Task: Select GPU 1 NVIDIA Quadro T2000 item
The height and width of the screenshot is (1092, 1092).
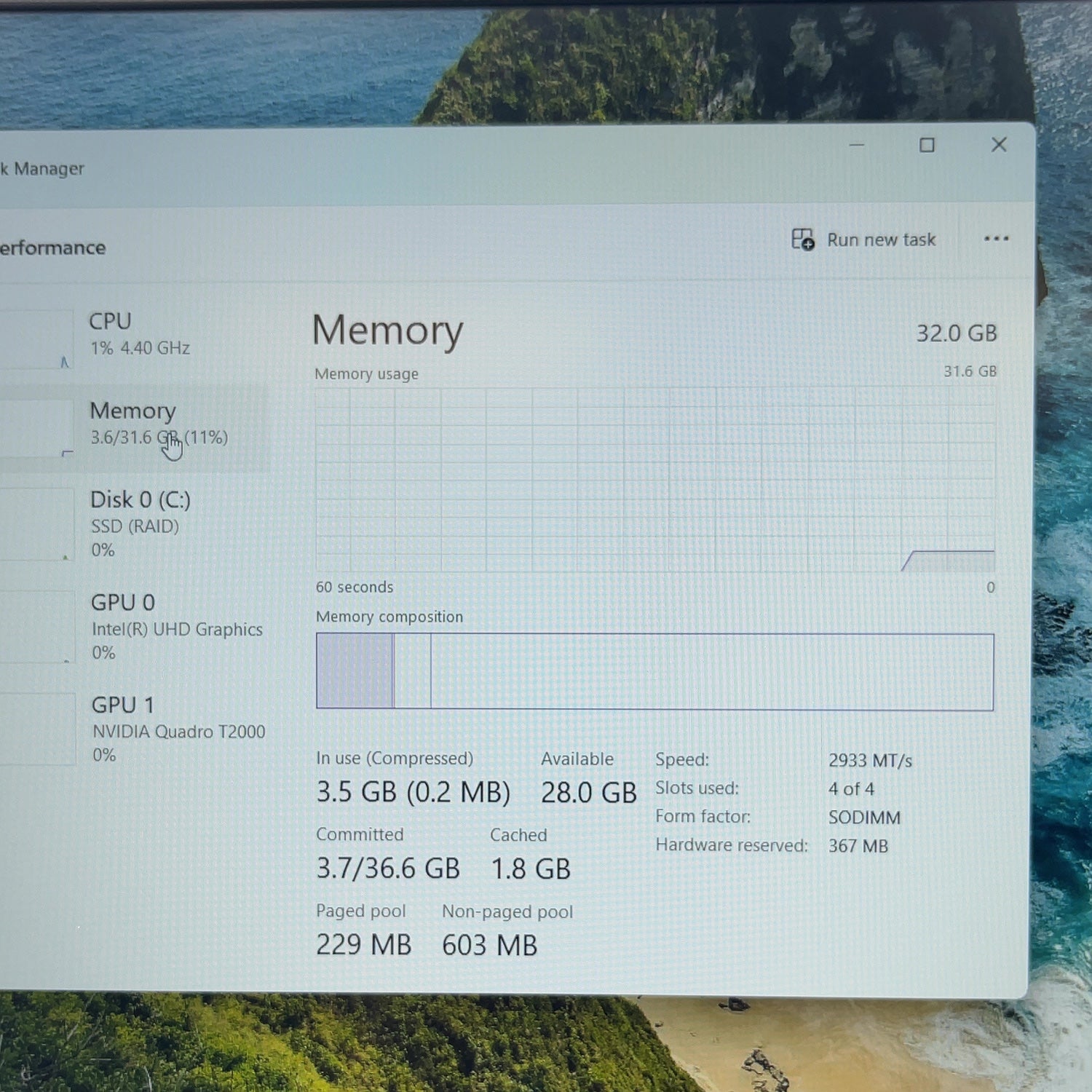Action: point(135,729)
